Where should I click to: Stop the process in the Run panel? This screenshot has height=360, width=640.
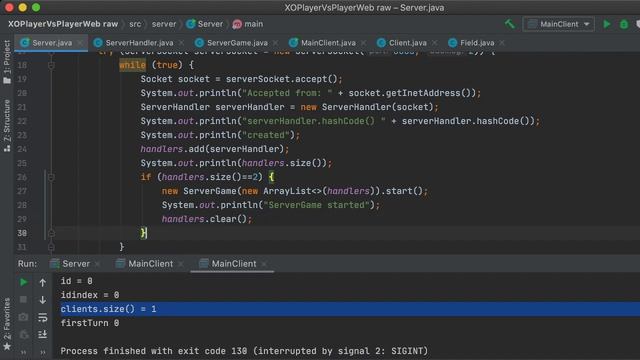click(x=24, y=300)
